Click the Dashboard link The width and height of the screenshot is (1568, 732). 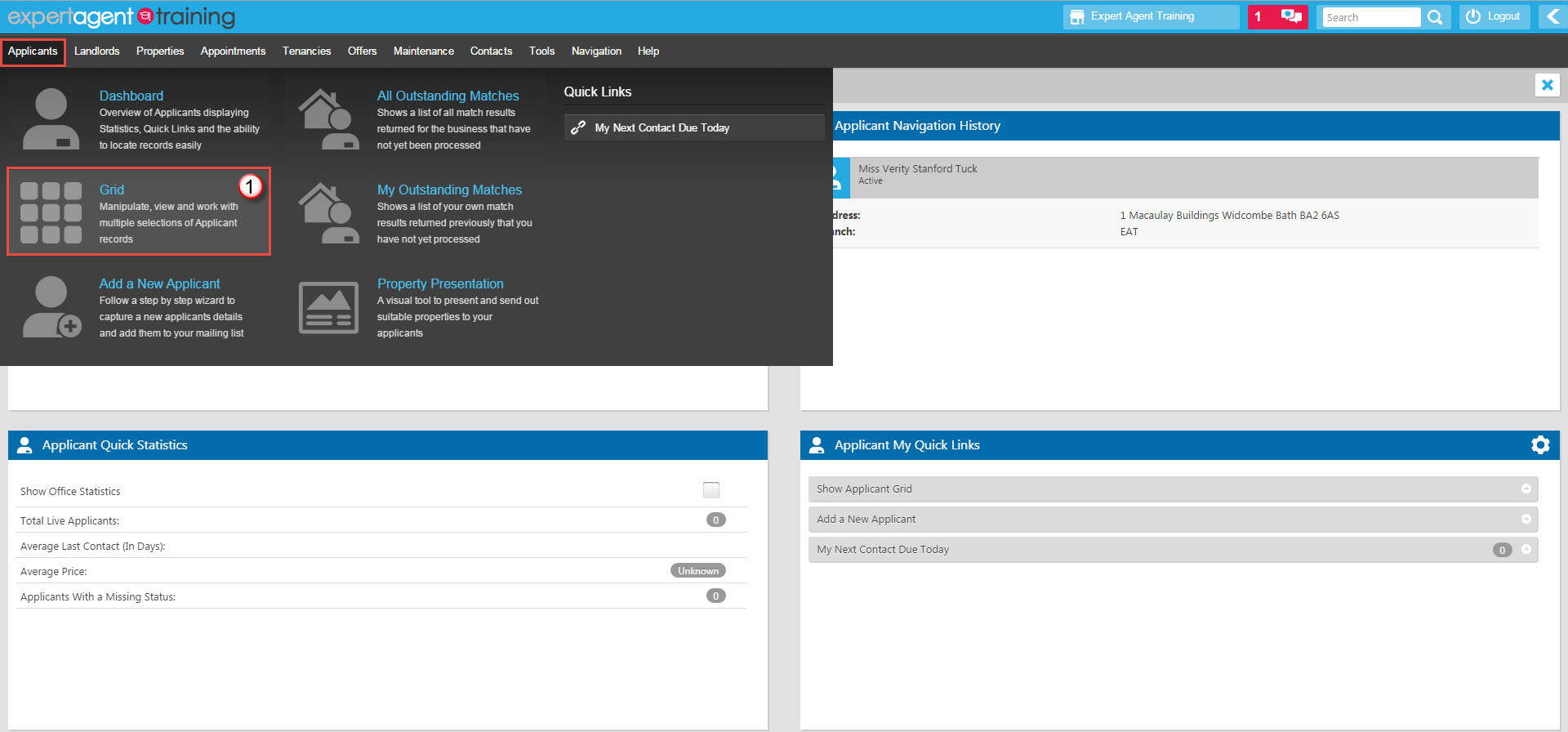(x=131, y=96)
